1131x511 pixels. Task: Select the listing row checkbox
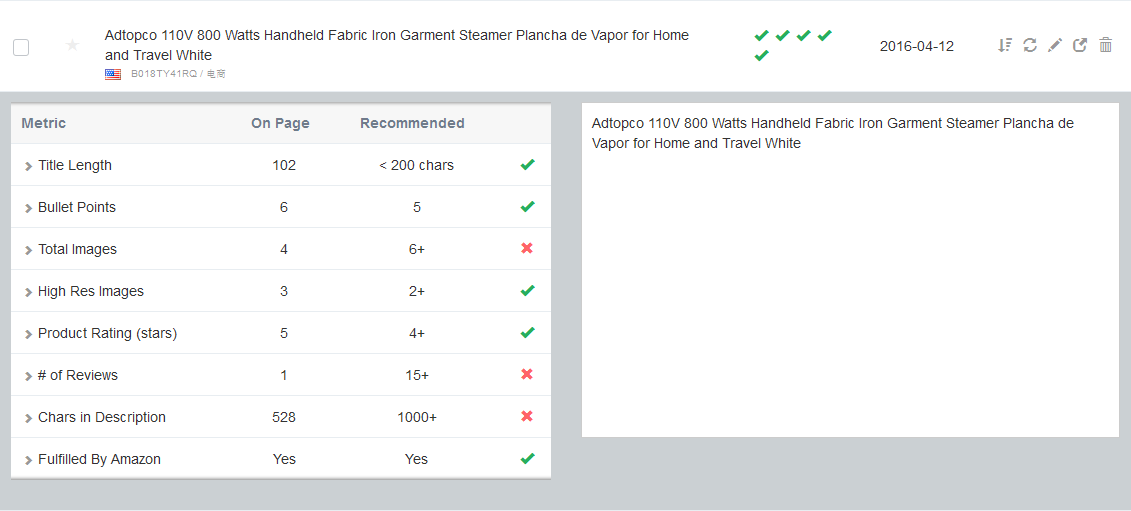tap(21, 48)
